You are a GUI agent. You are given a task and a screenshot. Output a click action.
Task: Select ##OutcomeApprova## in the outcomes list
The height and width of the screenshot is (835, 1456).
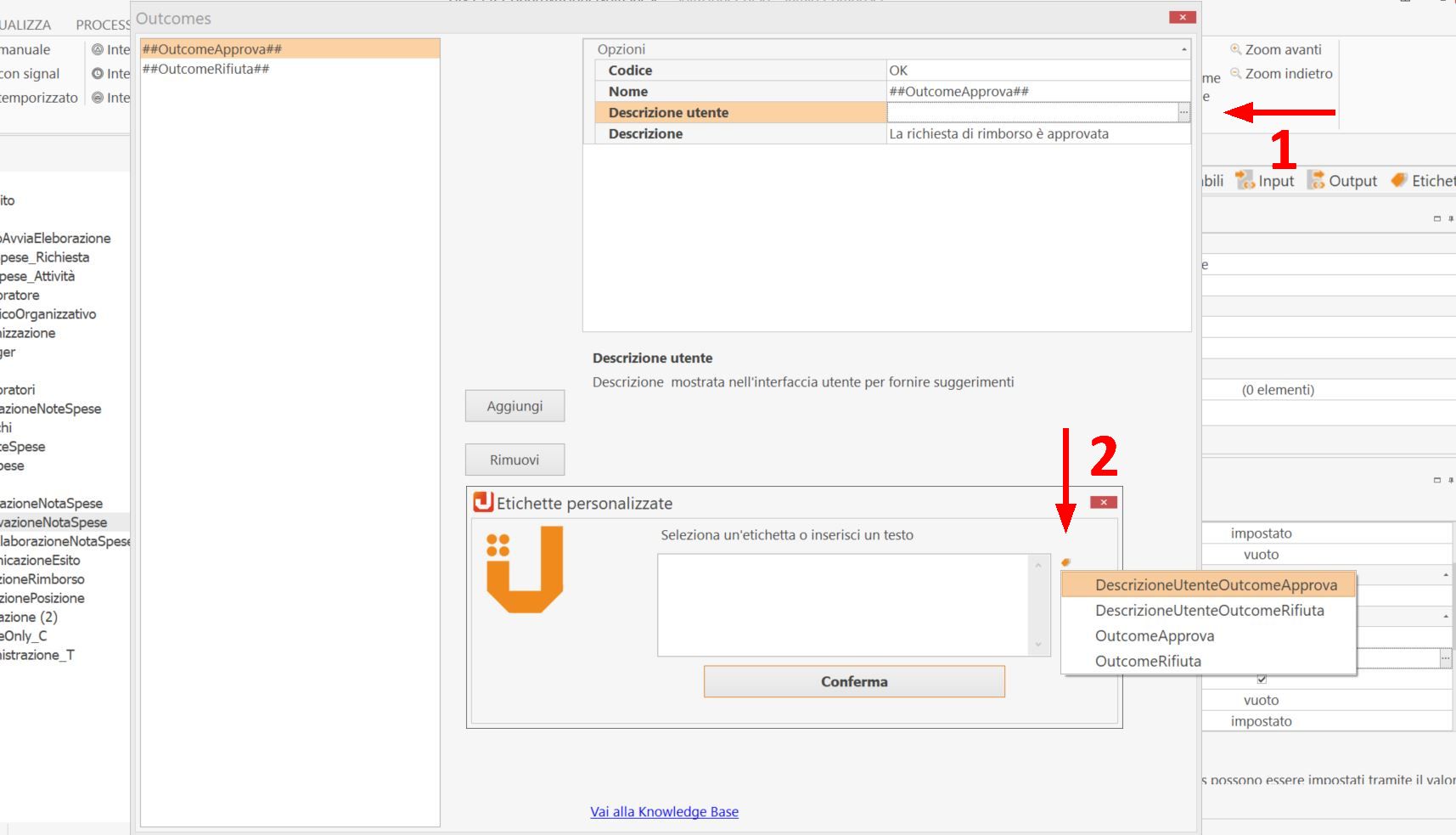click(x=290, y=49)
